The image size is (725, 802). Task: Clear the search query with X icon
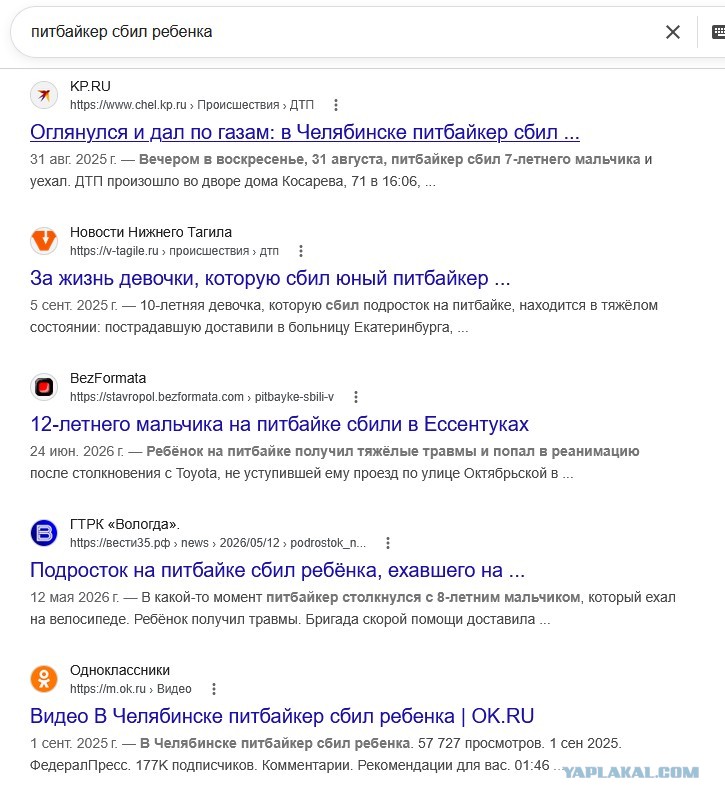click(x=673, y=32)
